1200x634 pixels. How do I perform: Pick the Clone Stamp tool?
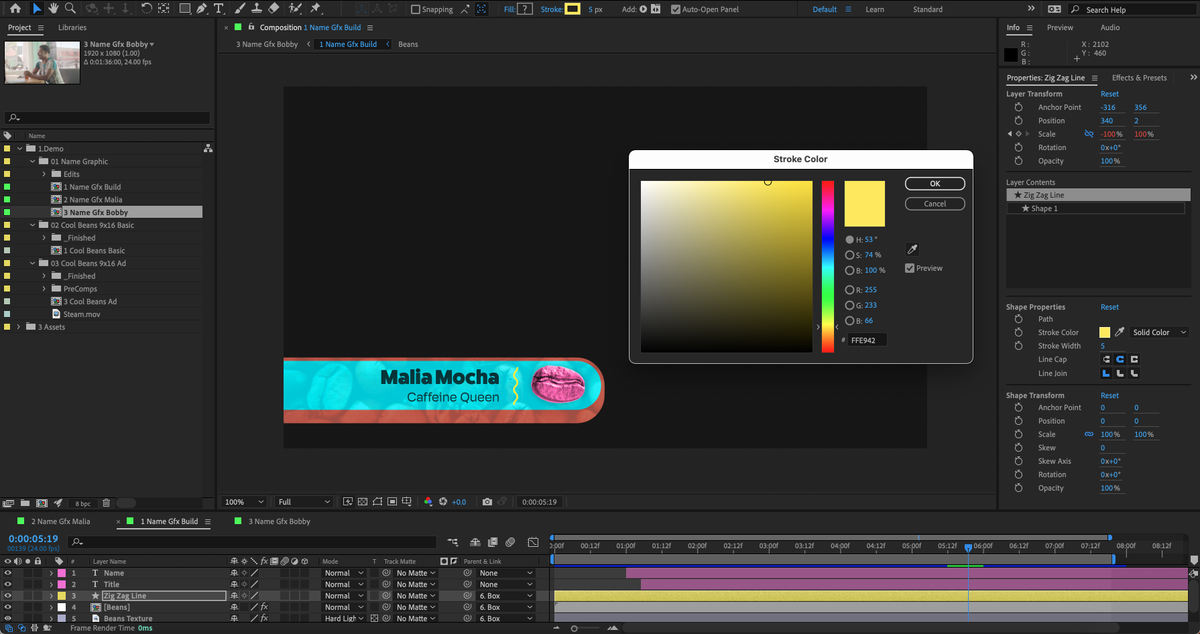pyautogui.click(x=256, y=9)
